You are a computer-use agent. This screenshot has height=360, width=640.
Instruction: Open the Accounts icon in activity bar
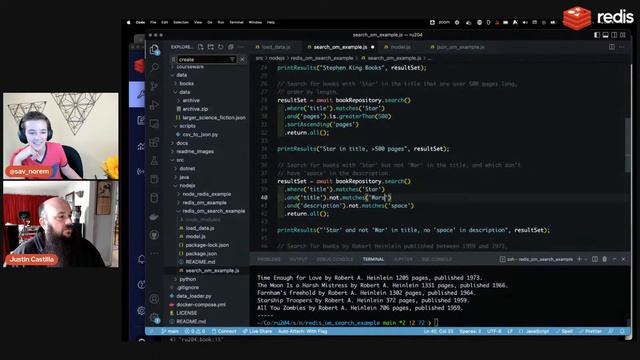(x=154, y=299)
